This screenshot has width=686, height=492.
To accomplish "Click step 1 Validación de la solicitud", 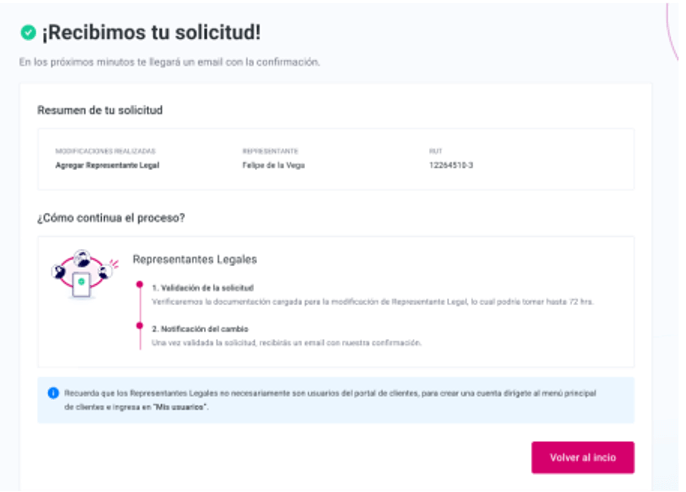I will pyautogui.click(x=203, y=288).
